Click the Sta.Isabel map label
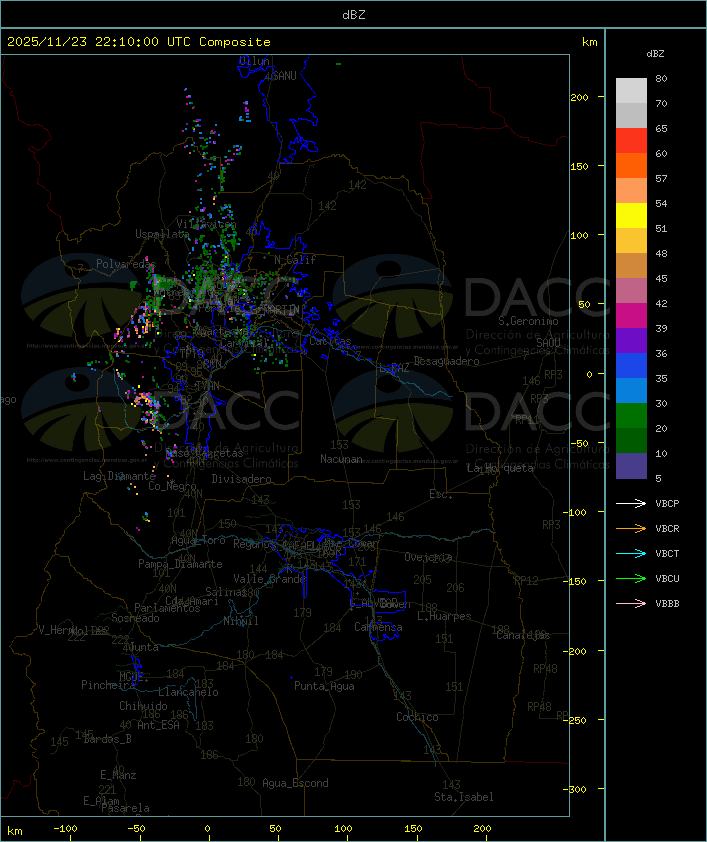Screen dimensions: 707x842 (x=464, y=797)
